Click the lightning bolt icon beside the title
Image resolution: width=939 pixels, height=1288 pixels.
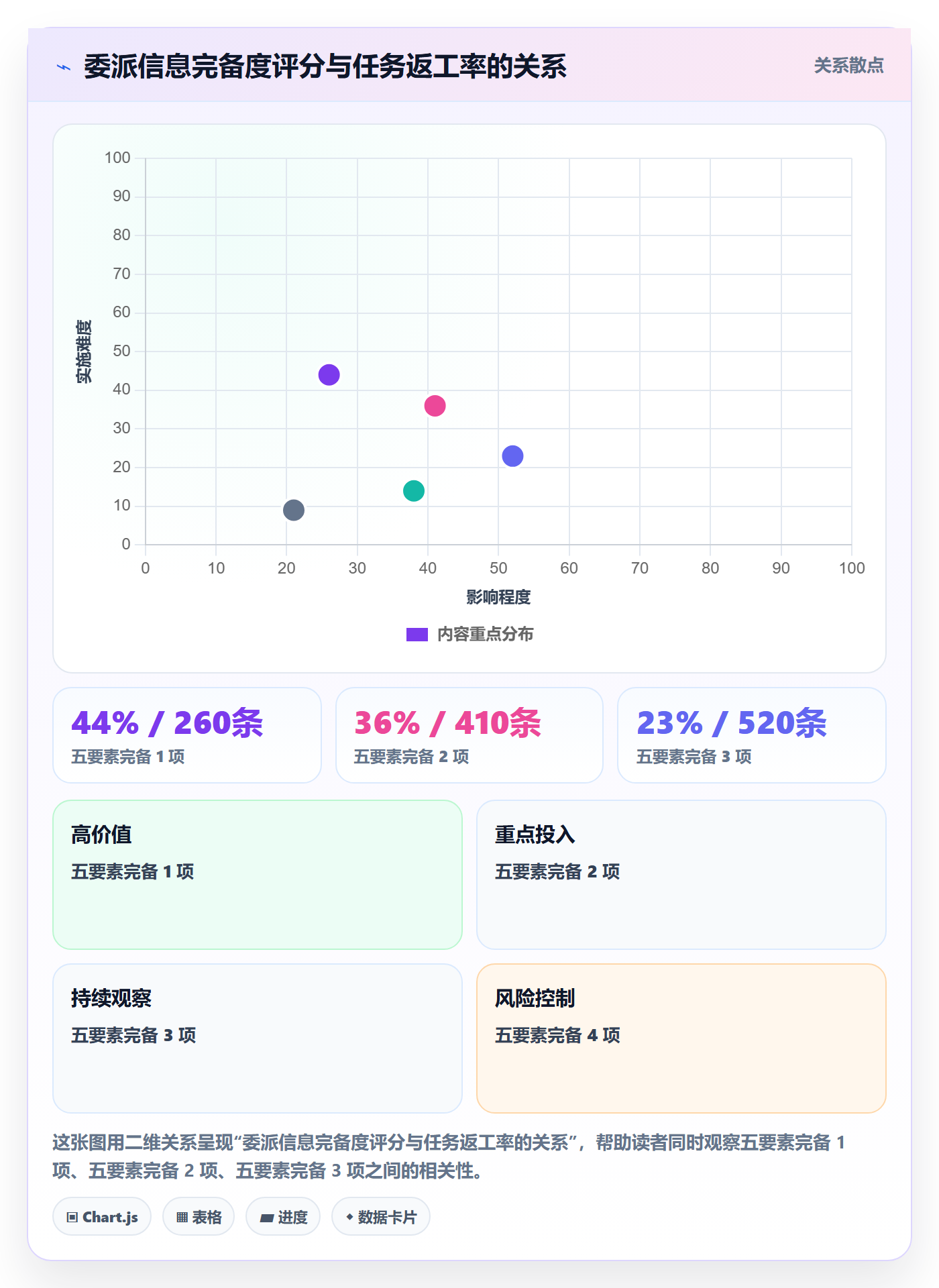click(x=64, y=67)
